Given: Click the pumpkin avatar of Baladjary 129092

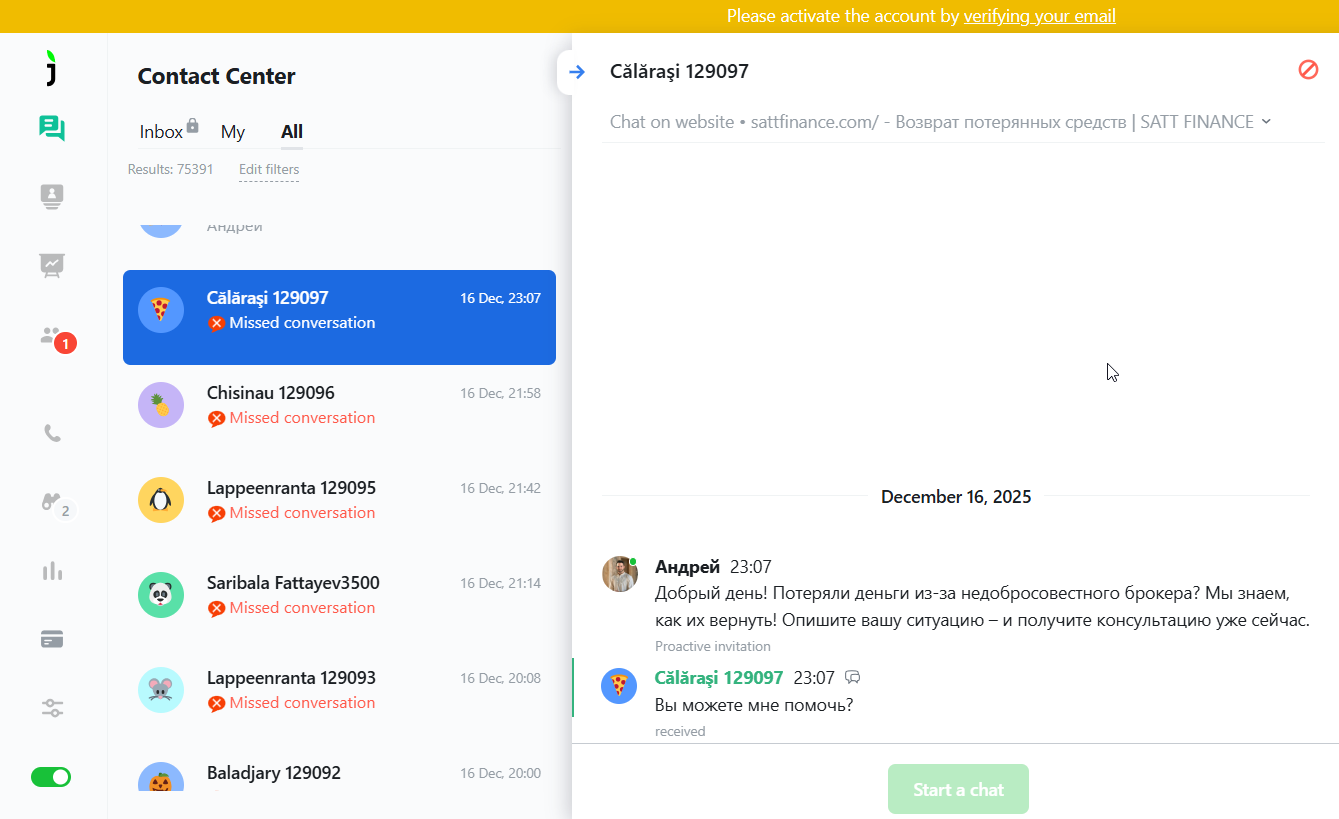Looking at the screenshot, I should (161, 777).
